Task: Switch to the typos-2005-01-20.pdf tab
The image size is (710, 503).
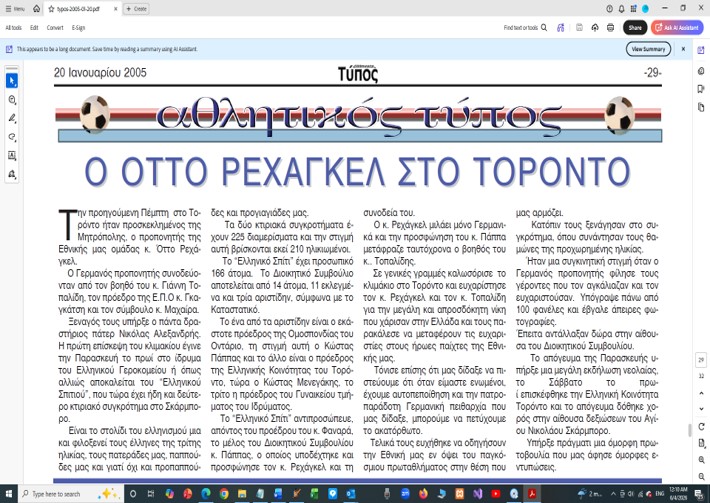Action: 78,9
